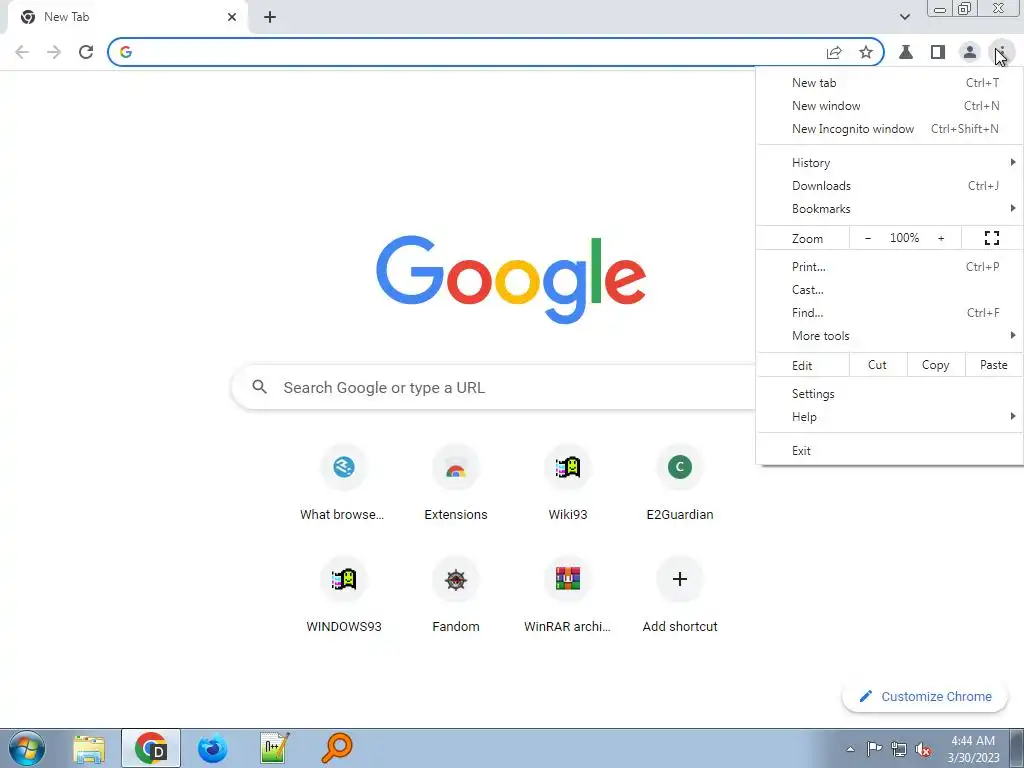The image size is (1024, 768).
Task: Enter fullscreen with the Zoom row icon
Action: click(x=992, y=238)
